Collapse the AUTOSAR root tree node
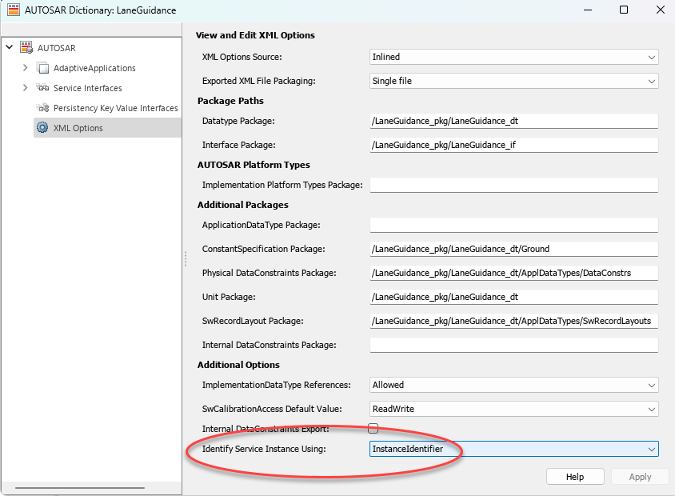This screenshot has height=496, width=675. 9,47
